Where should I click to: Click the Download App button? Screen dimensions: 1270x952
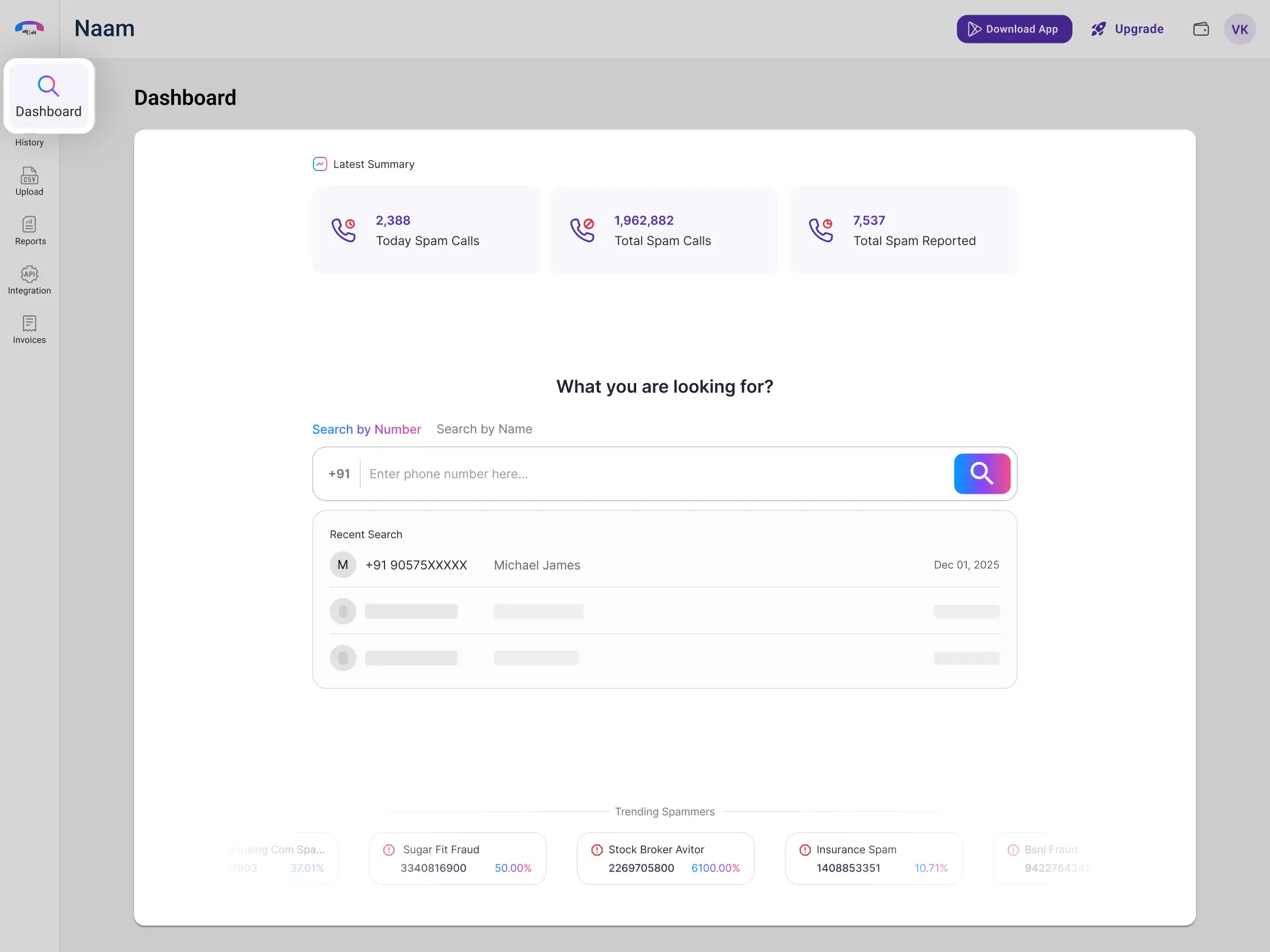pos(1014,29)
